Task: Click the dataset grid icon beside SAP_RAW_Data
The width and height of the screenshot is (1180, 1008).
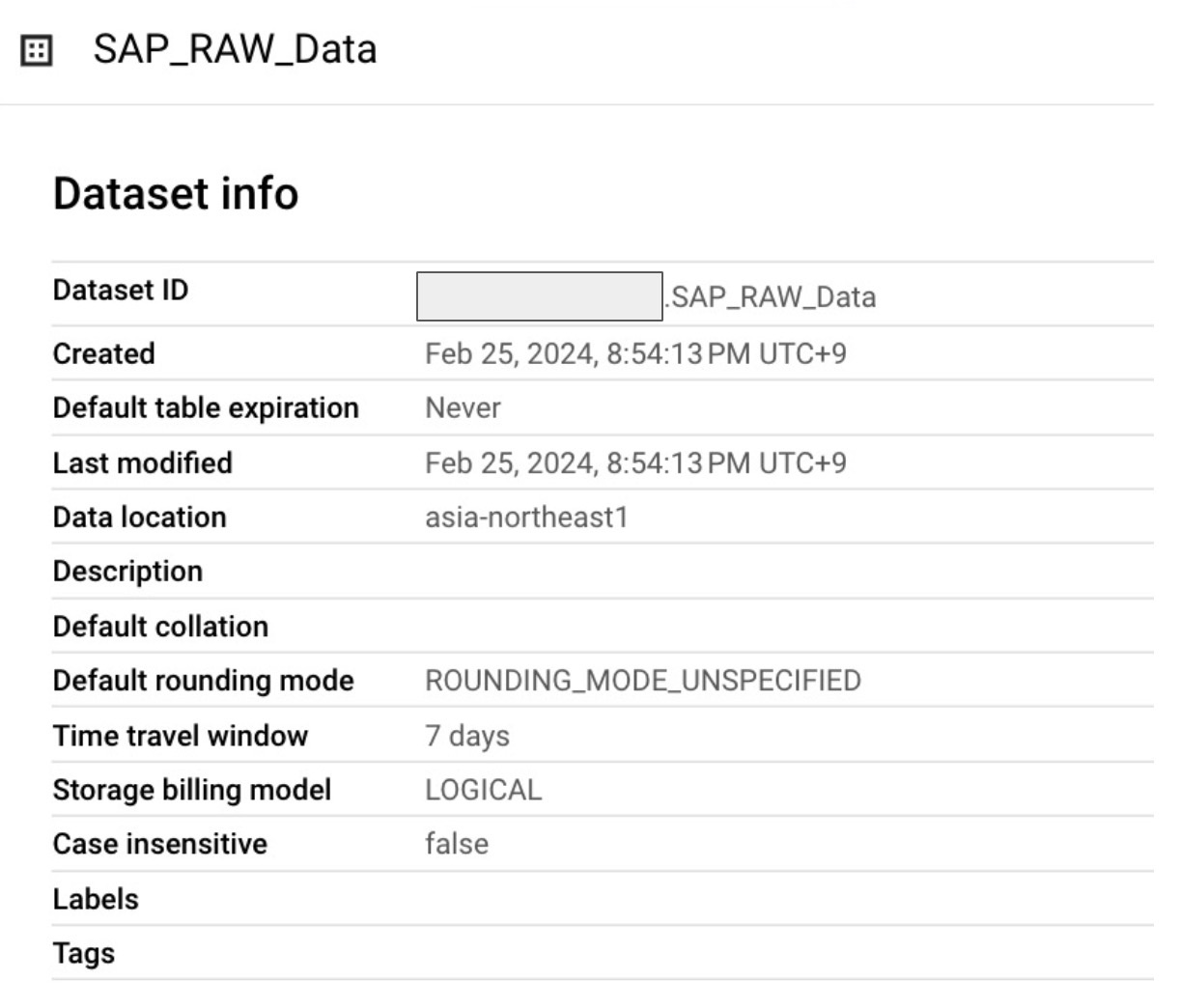Action: 37,50
